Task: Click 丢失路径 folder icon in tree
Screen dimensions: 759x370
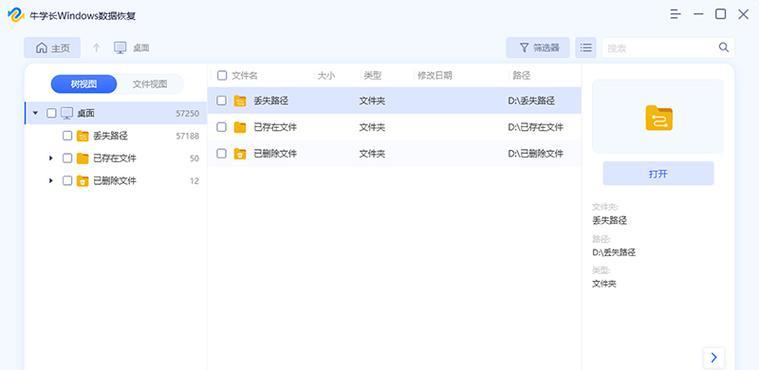Action: coord(83,136)
